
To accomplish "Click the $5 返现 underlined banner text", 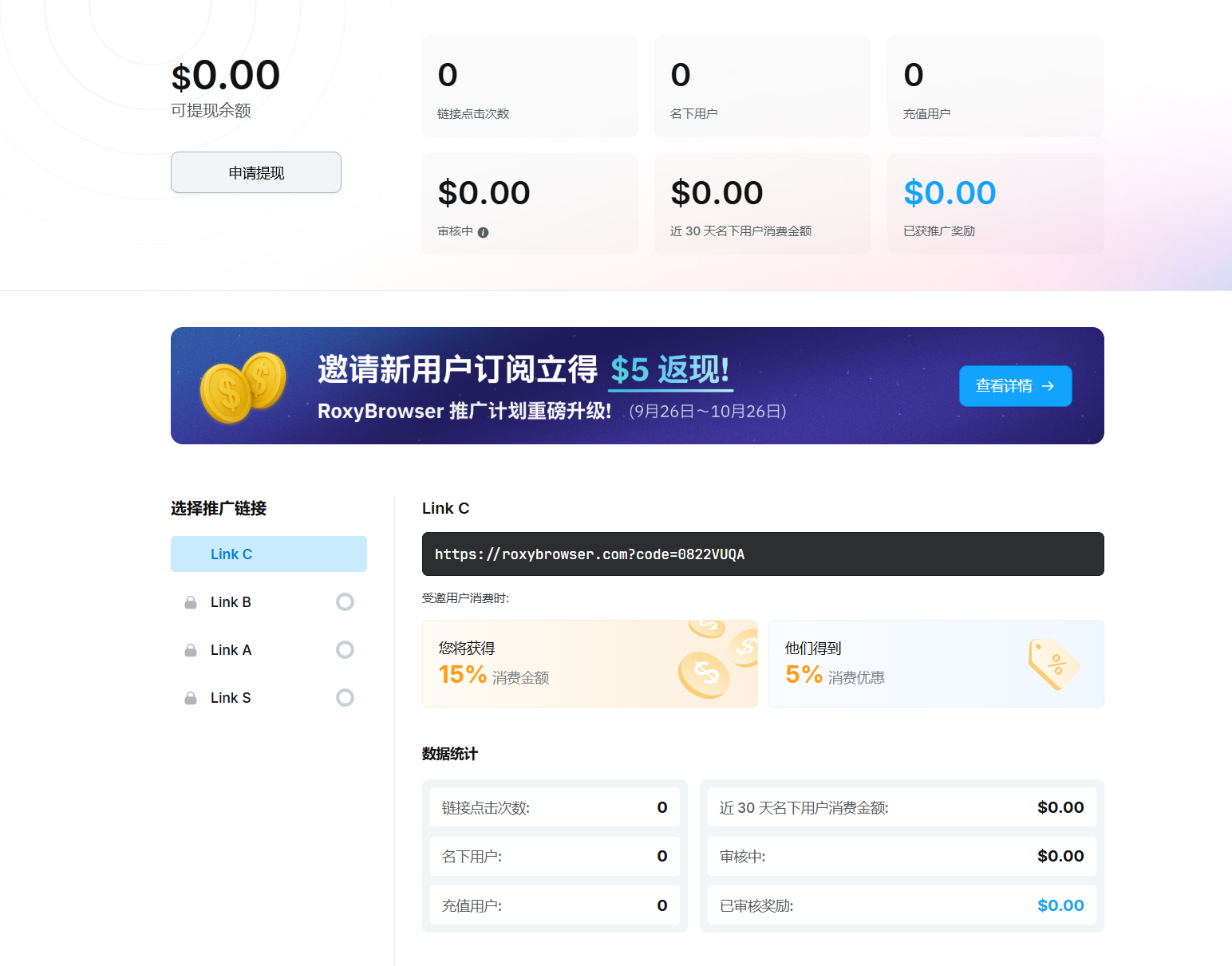I will (670, 371).
